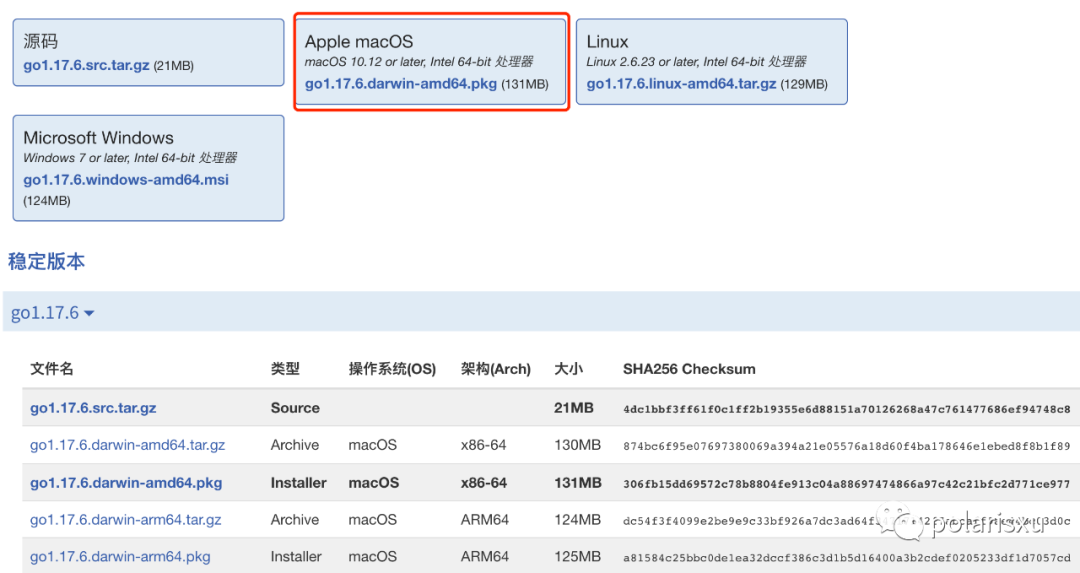Click go1.17.6.darwin-amd64.pkg in Apple macOS box

pos(401,84)
